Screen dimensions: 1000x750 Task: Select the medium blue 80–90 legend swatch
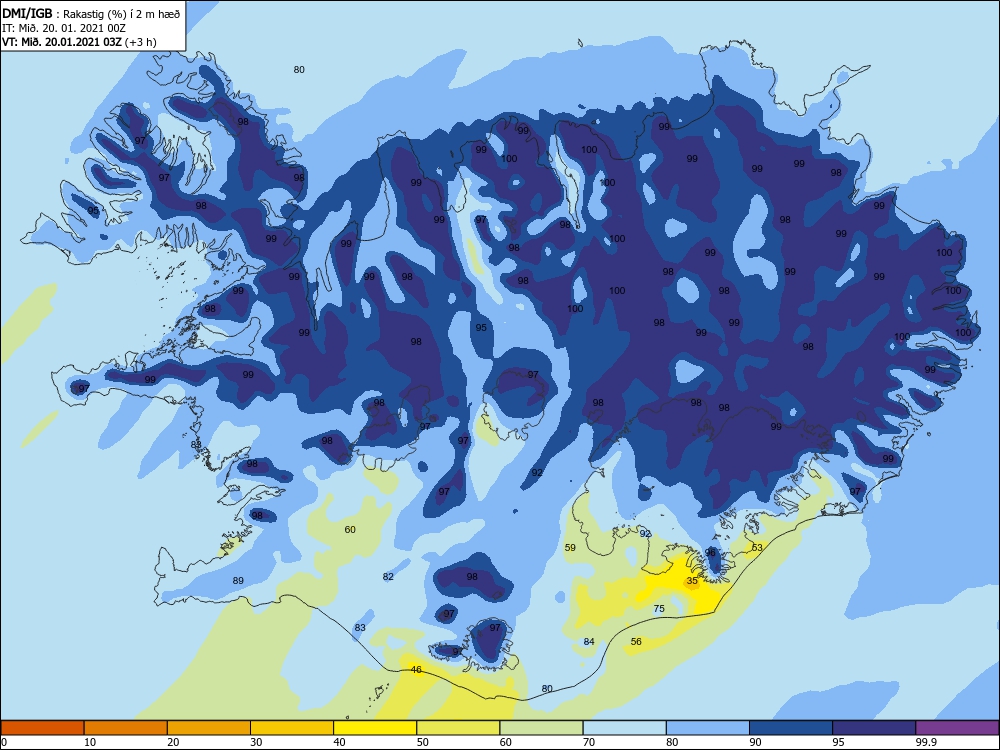pos(708,728)
